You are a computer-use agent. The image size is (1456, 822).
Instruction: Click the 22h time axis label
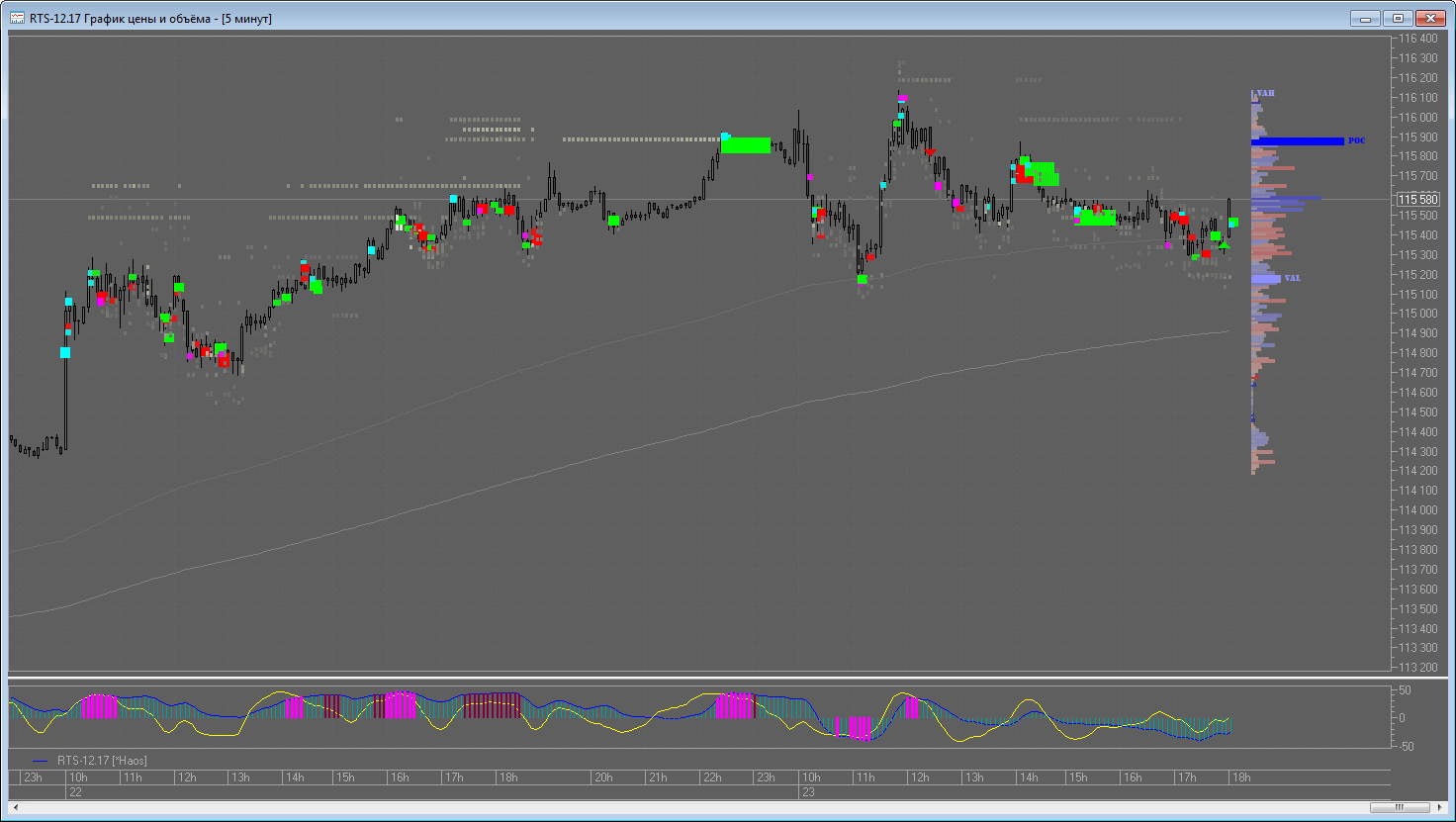coord(711,777)
